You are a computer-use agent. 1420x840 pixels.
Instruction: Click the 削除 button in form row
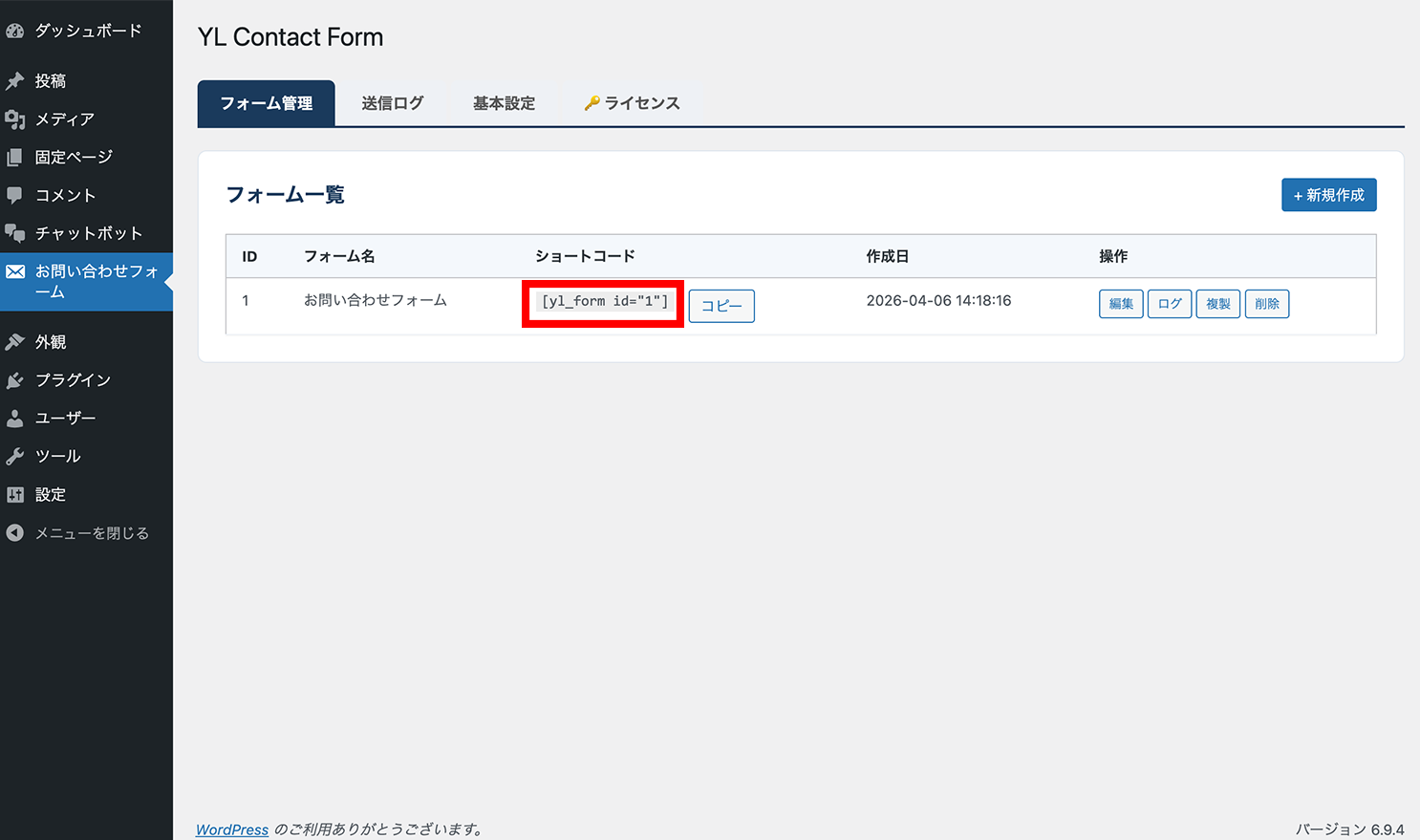1267,304
